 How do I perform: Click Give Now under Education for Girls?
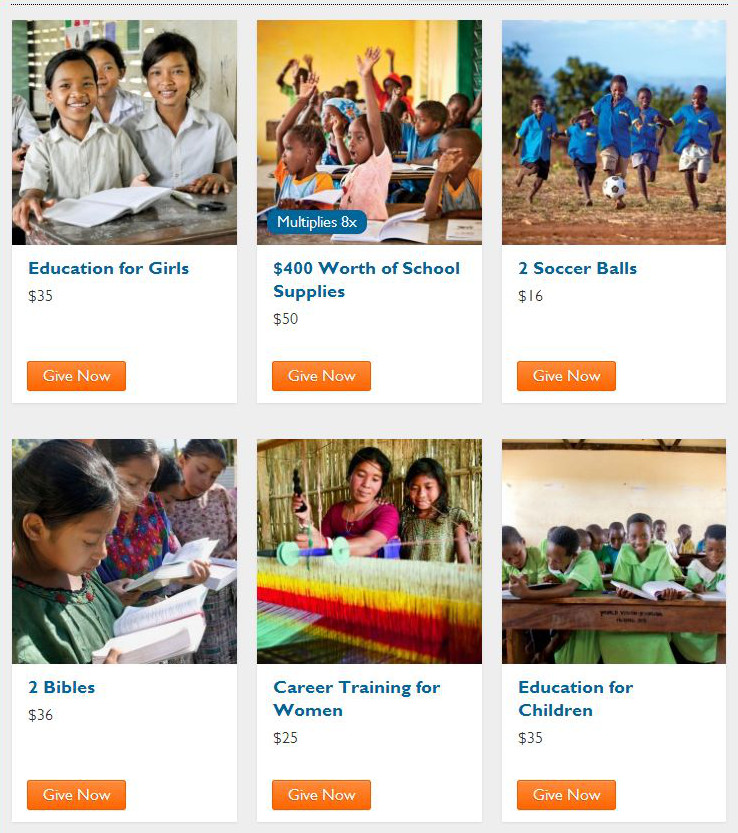coord(77,376)
